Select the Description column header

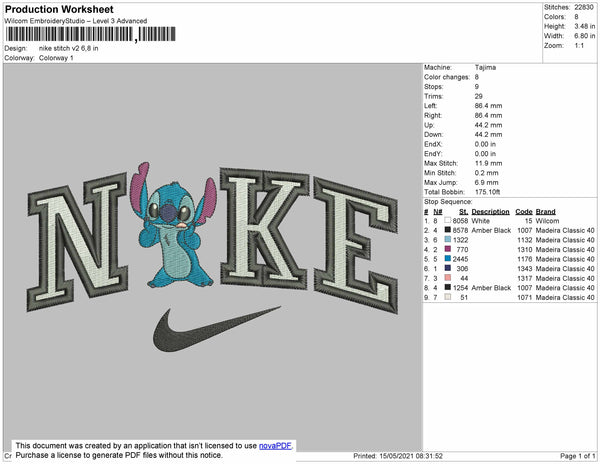[x=491, y=212]
